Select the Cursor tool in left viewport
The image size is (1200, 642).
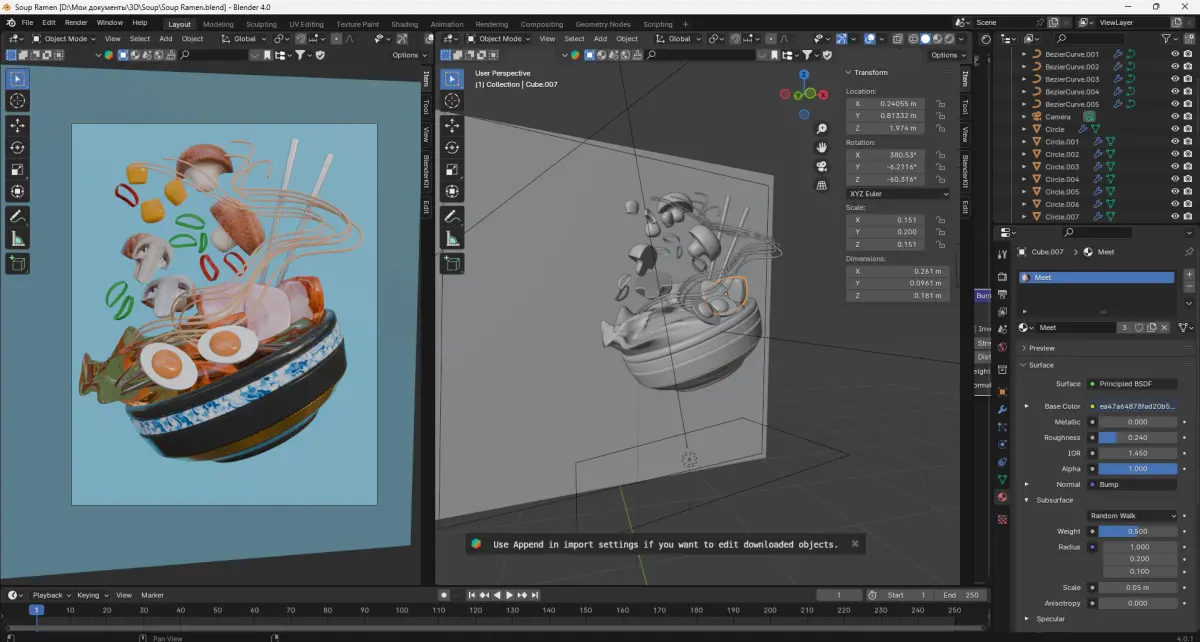[18, 100]
